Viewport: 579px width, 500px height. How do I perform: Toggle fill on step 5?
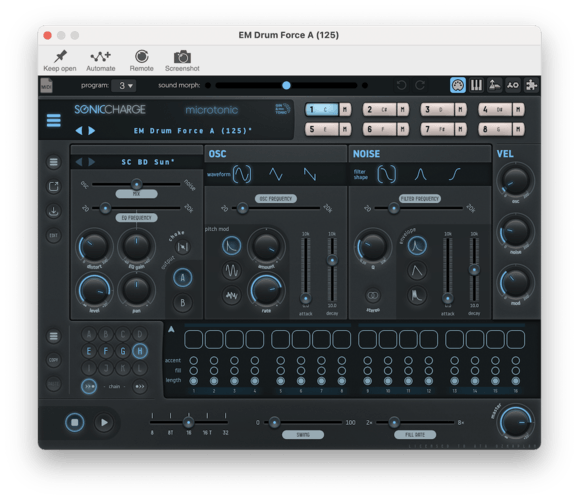pos(281,370)
